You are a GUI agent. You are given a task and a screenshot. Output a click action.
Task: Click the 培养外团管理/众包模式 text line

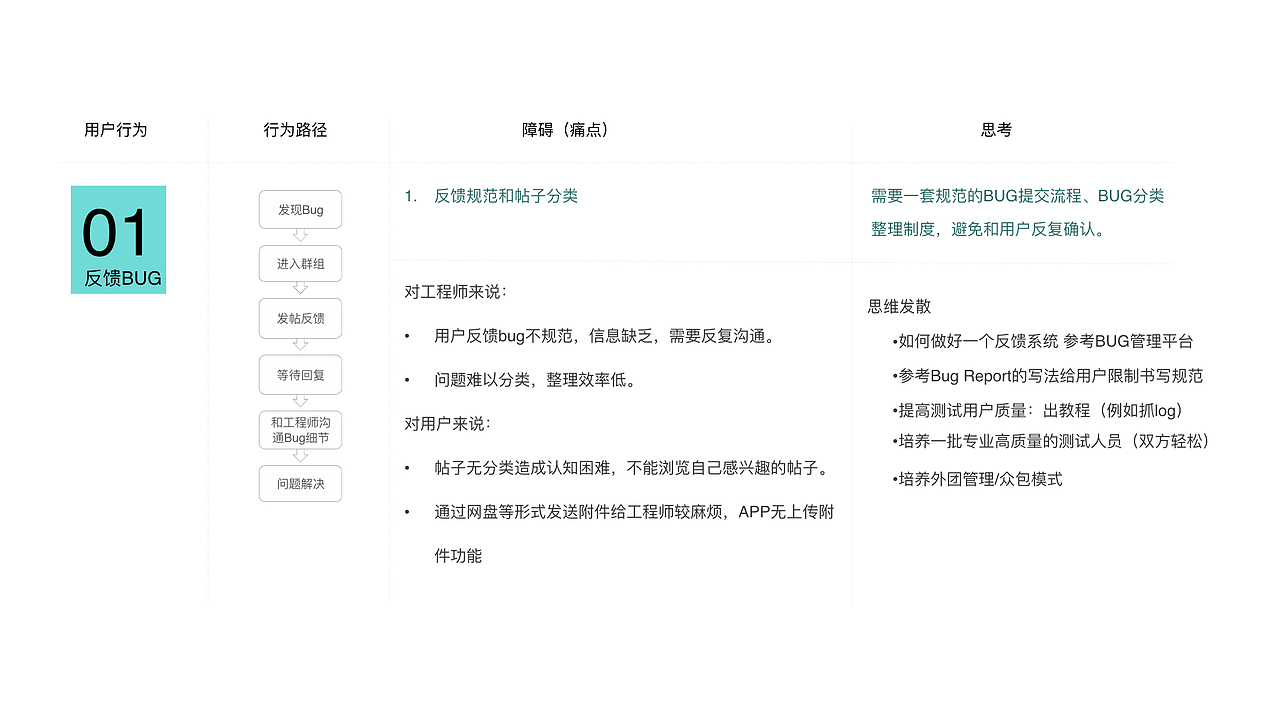(978, 479)
